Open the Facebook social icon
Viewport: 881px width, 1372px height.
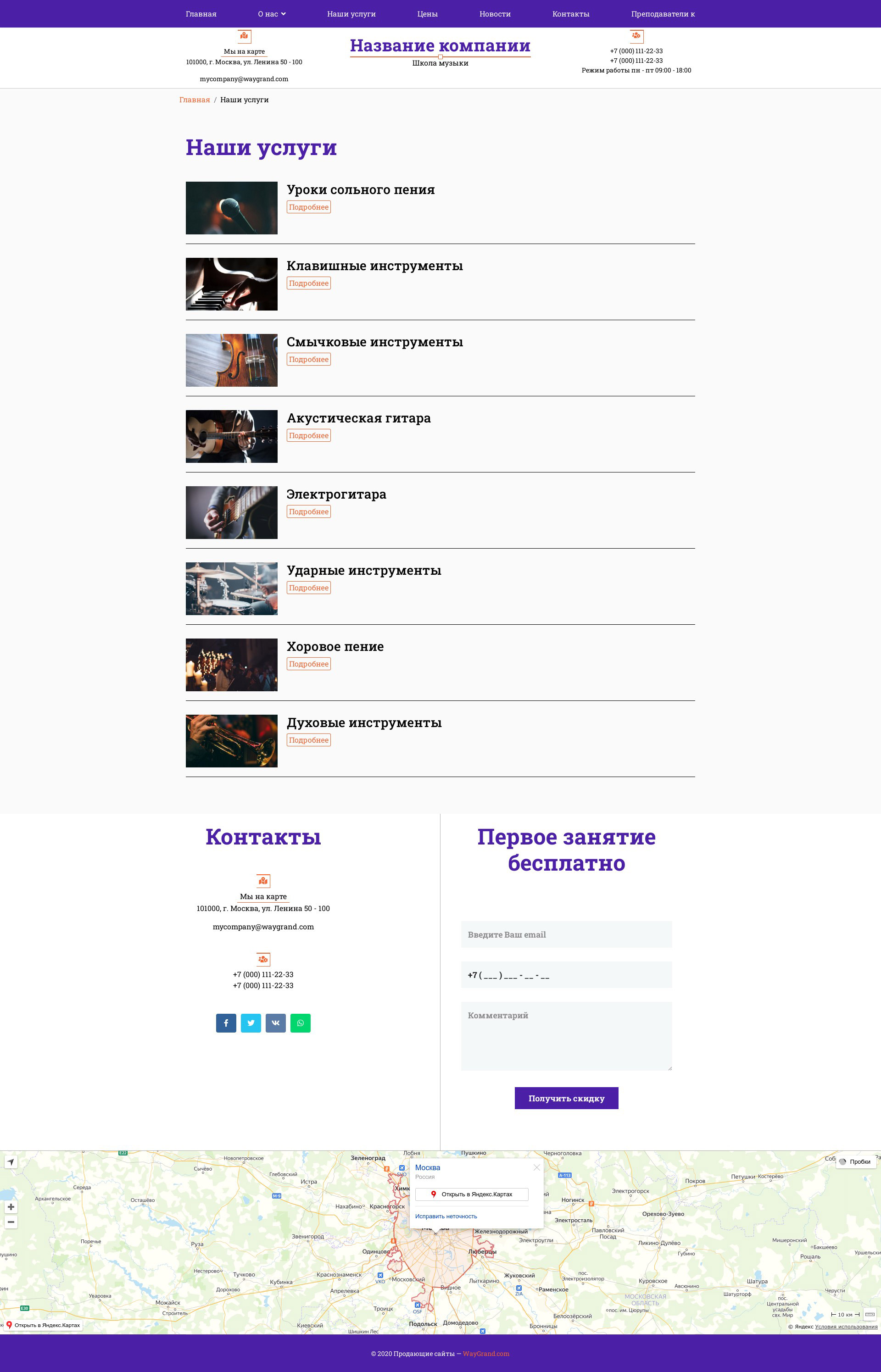[x=226, y=1022]
